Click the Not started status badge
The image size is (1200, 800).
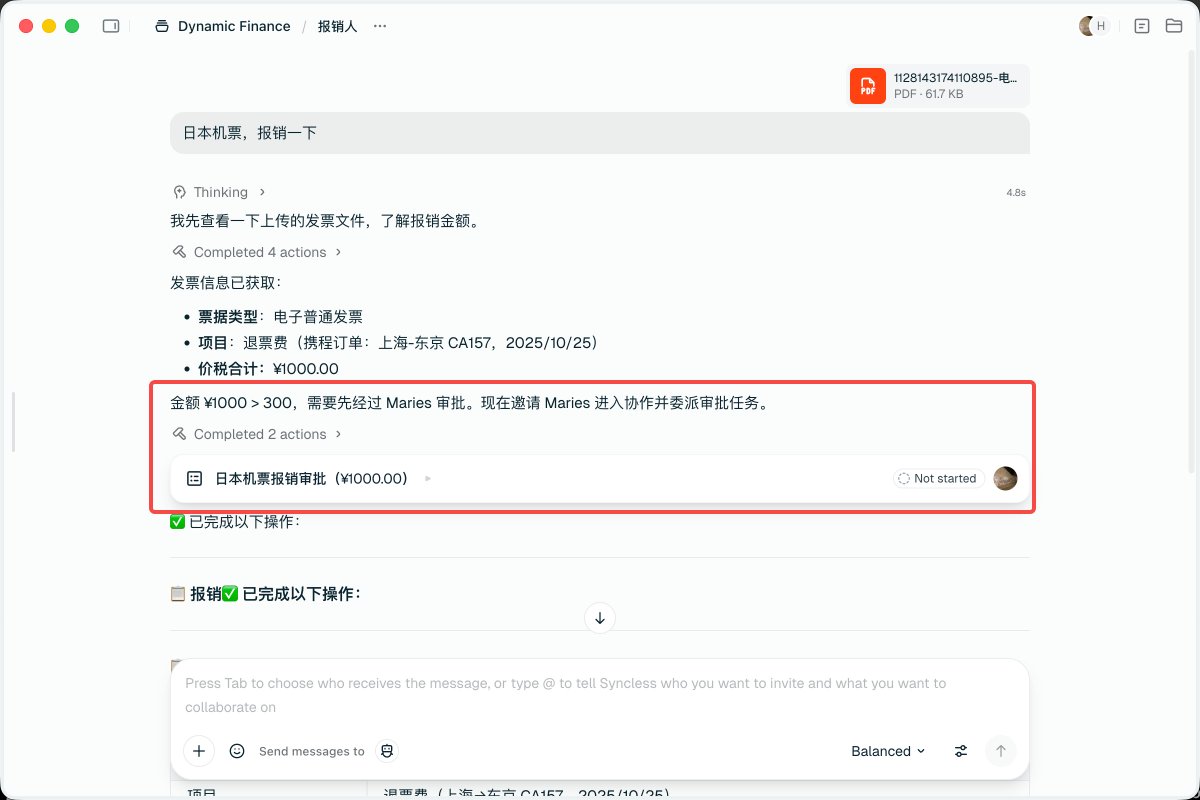[x=938, y=479]
